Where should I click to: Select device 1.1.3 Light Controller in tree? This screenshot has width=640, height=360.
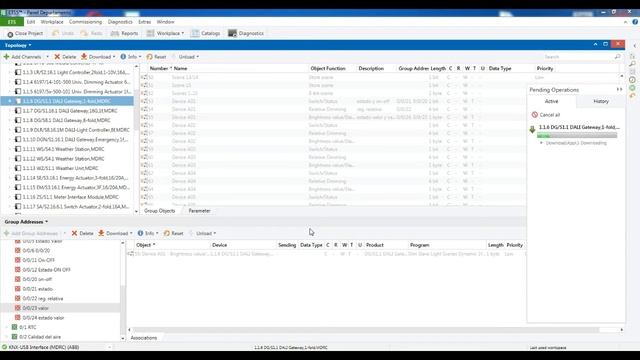coord(76,72)
